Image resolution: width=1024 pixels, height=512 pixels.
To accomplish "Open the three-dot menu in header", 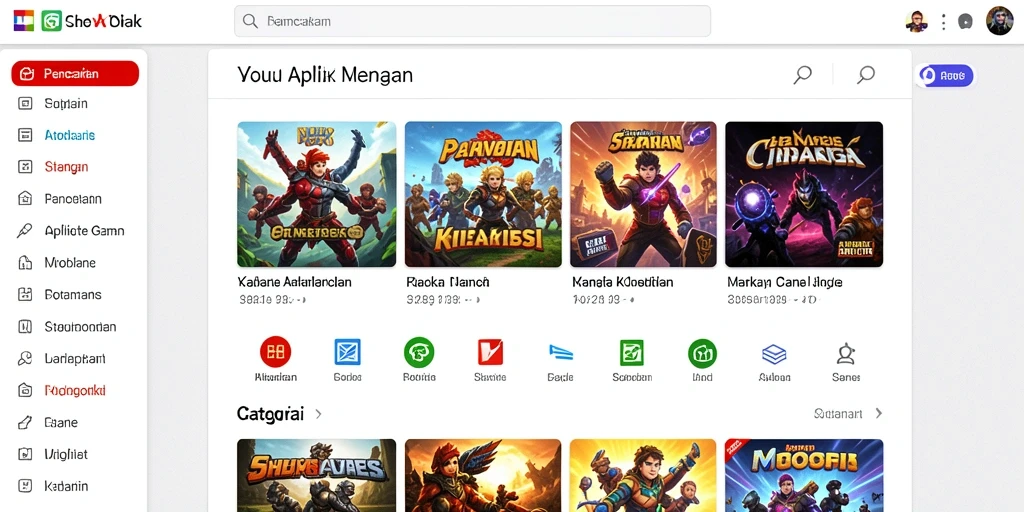I will [943, 22].
